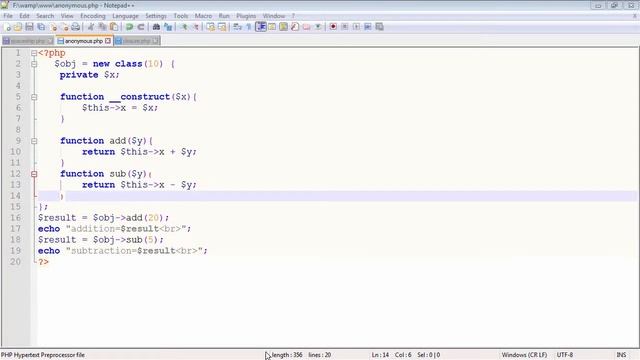The height and width of the screenshot is (360, 640).
Task: Collapse sub function fold on line 12
Action: [34, 174]
